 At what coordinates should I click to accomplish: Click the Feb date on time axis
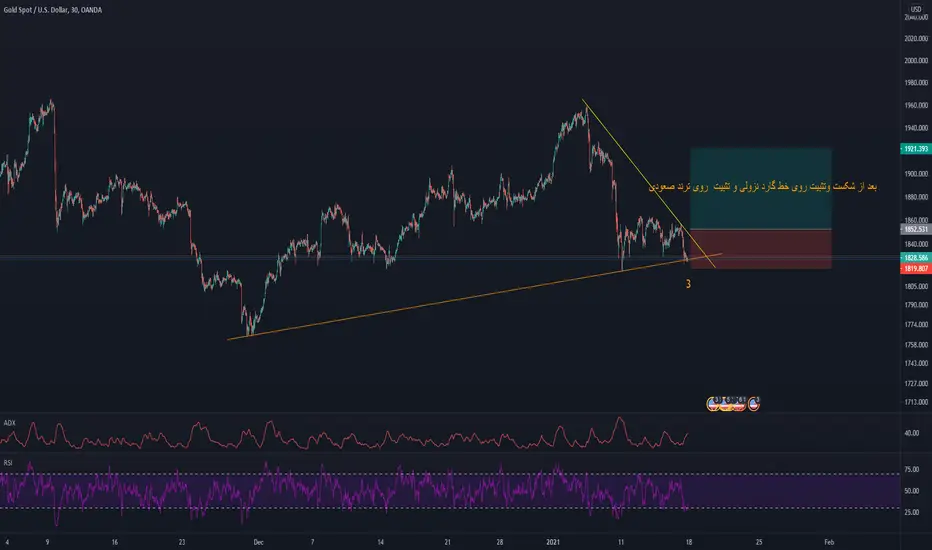[x=829, y=542]
